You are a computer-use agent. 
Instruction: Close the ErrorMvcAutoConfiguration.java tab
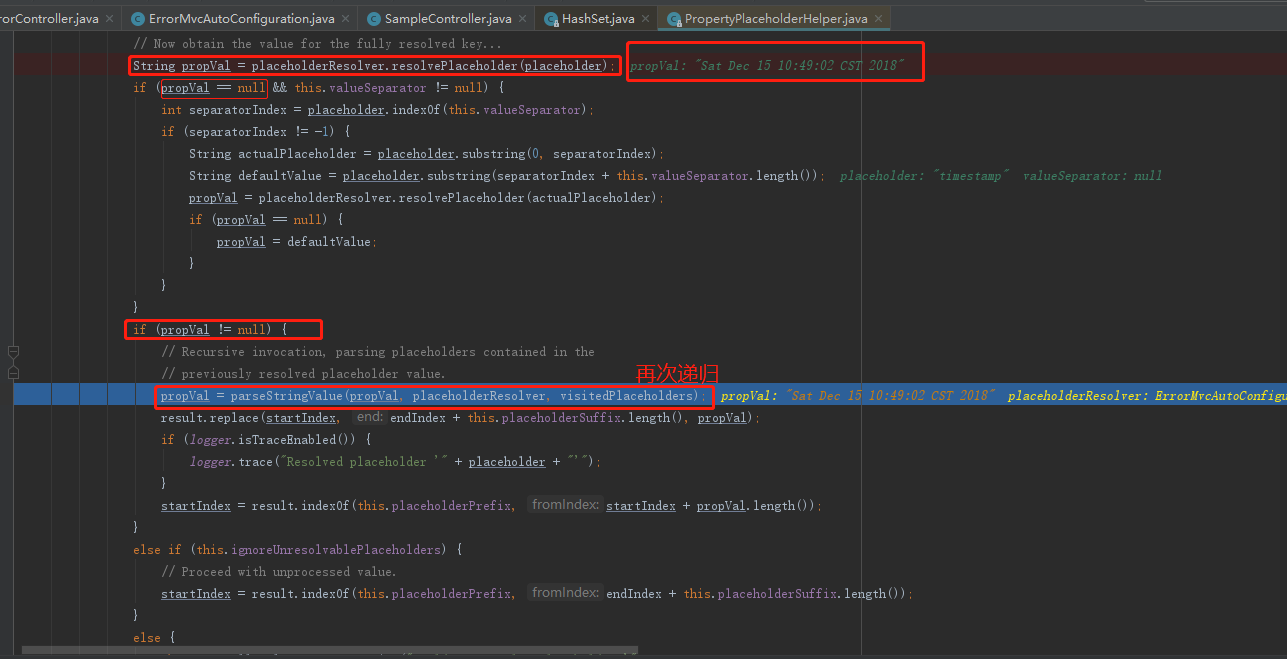tap(346, 18)
